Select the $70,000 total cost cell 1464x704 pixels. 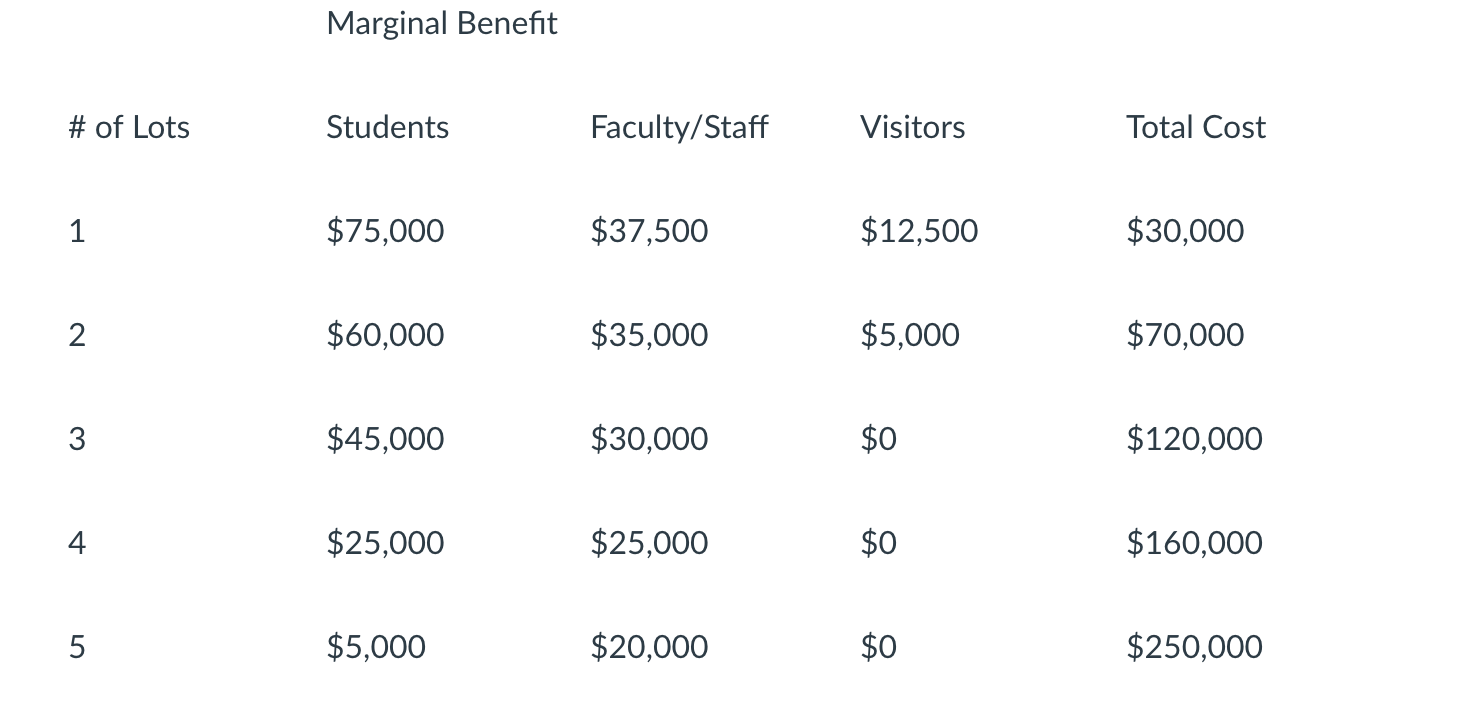tap(1185, 335)
